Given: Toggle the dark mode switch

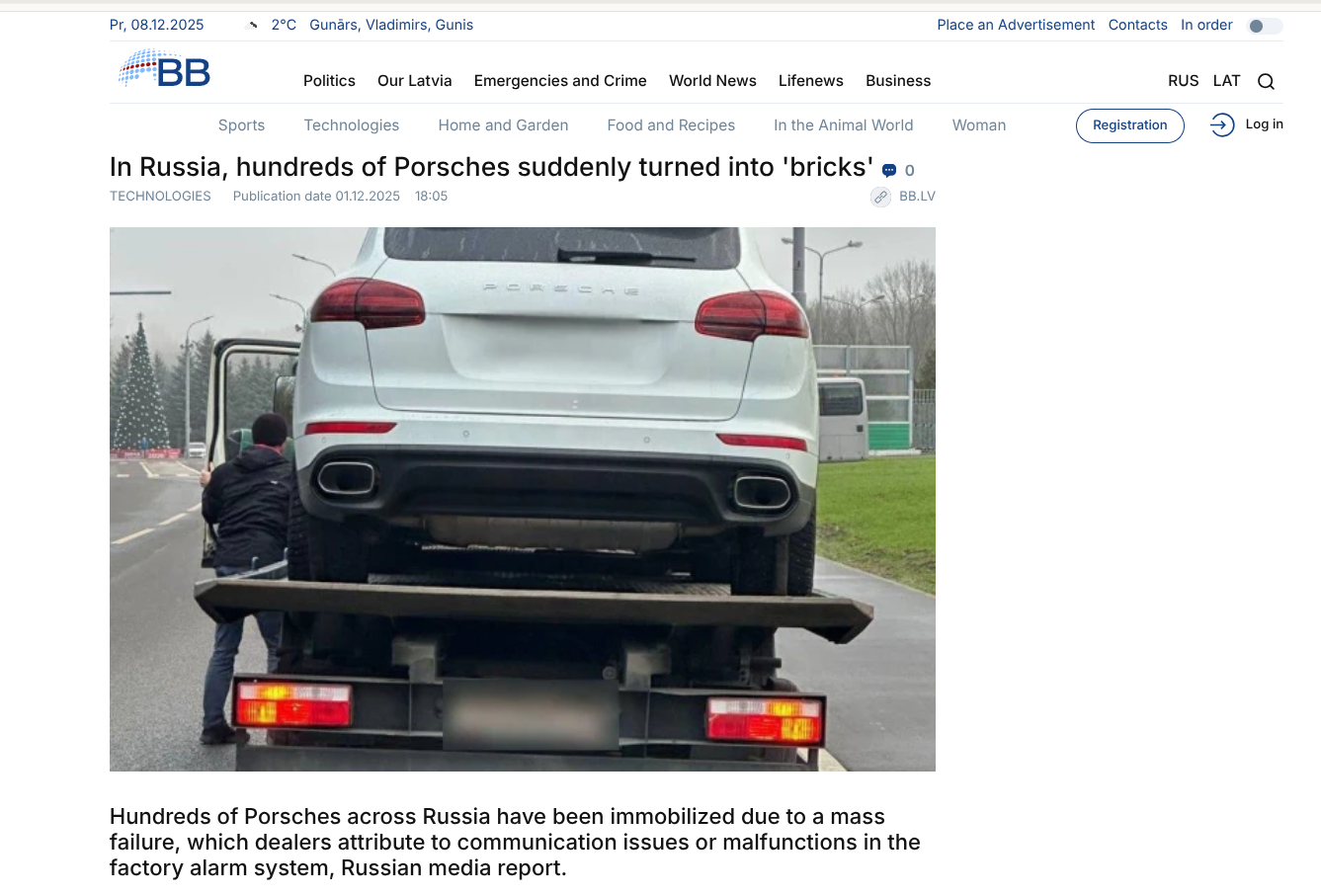Looking at the screenshot, I should [x=1266, y=26].
